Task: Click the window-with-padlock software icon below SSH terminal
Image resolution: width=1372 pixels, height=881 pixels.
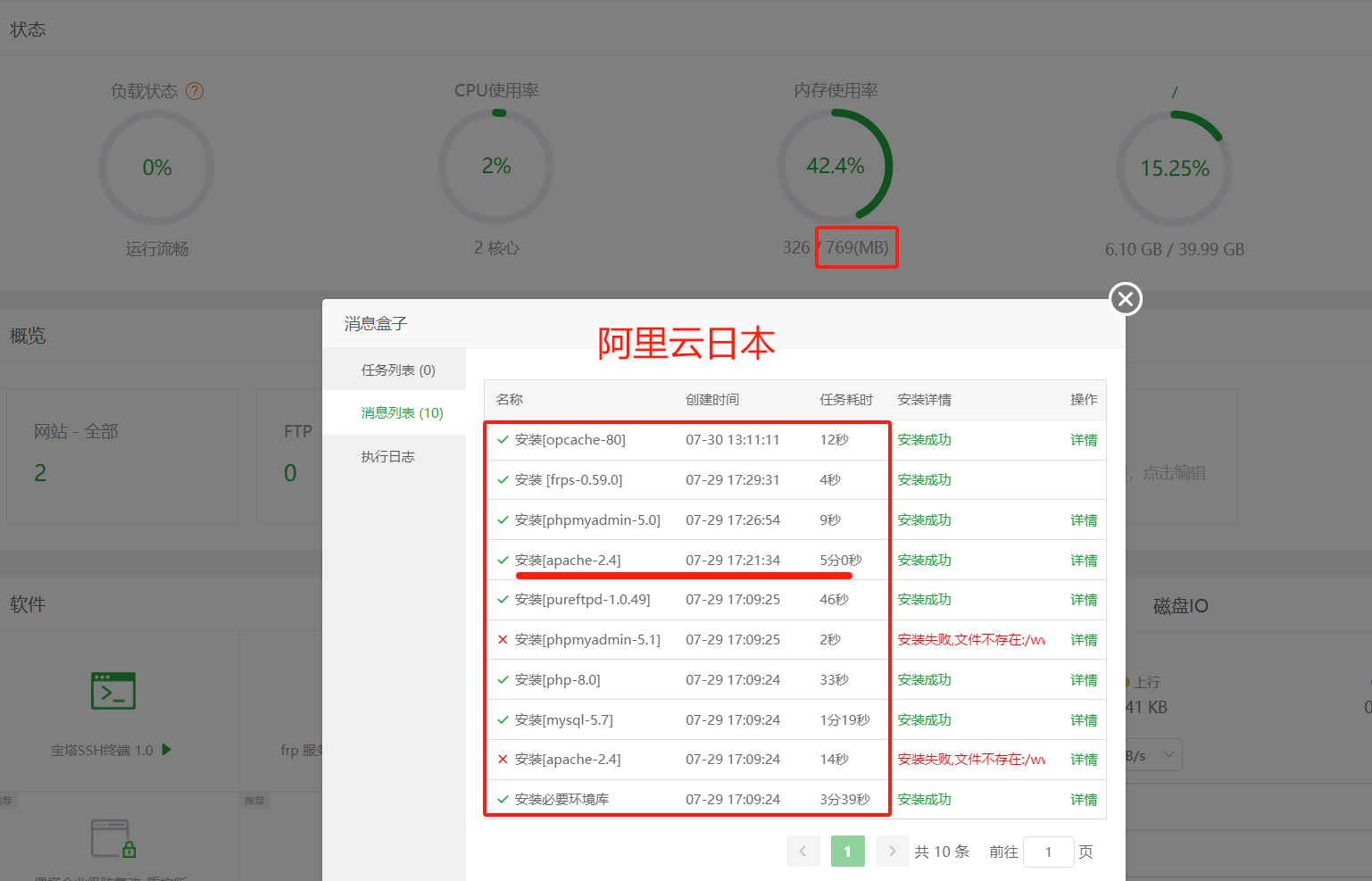Action: pos(113,839)
